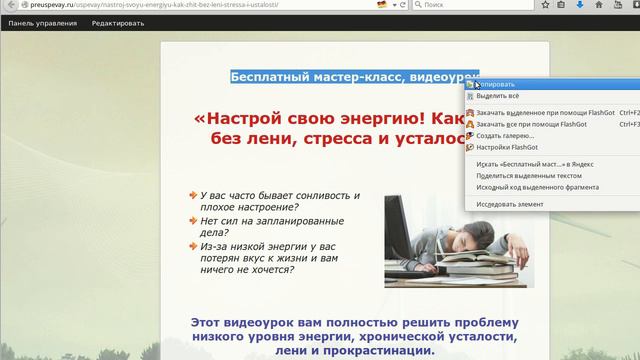The width and height of the screenshot is (640, 360).
Task: Click the German flag icon in address bar
Action: coord(382,4)
